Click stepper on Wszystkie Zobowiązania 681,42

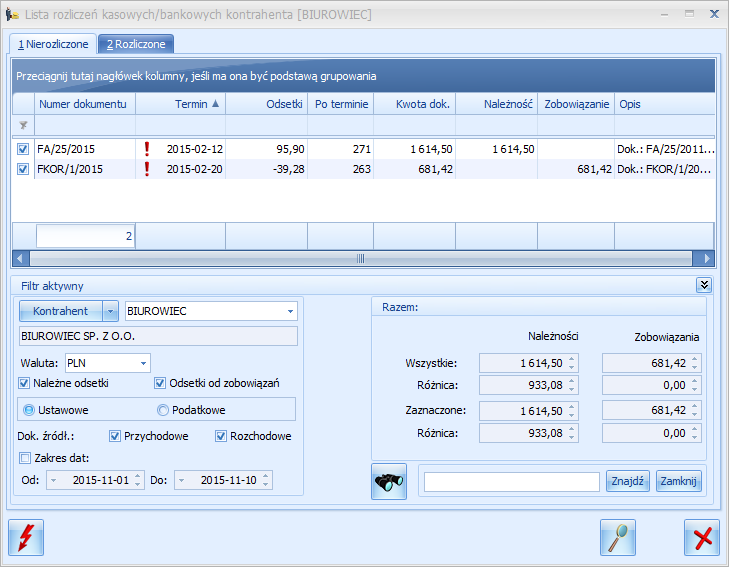coord(695,363)
